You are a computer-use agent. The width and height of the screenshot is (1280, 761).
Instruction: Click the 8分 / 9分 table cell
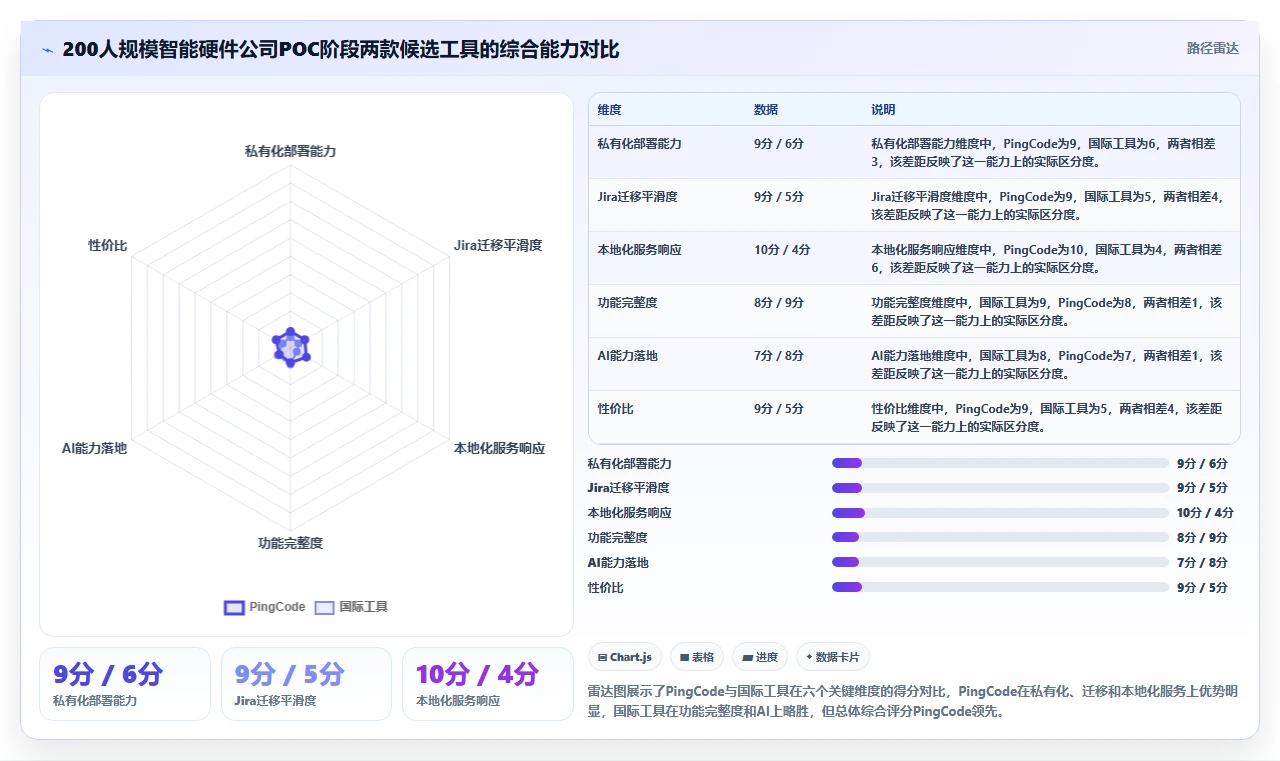pyautogui.click(x=779, y=303)
